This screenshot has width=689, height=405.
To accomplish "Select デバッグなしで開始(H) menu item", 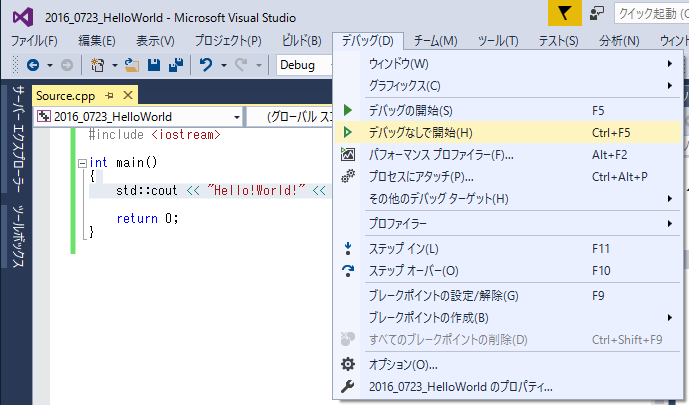I will pyautogui.click(x=508, y=132).
